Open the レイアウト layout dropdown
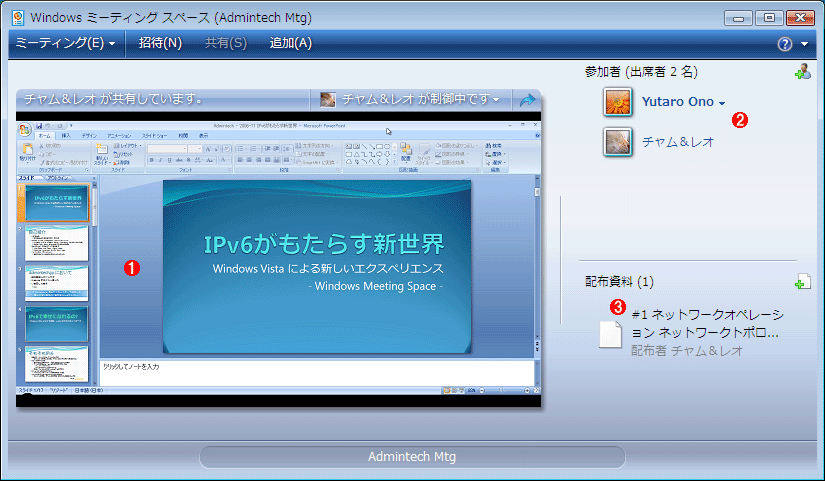The height and width of the screenshot is (481, 825). (127, 146)
